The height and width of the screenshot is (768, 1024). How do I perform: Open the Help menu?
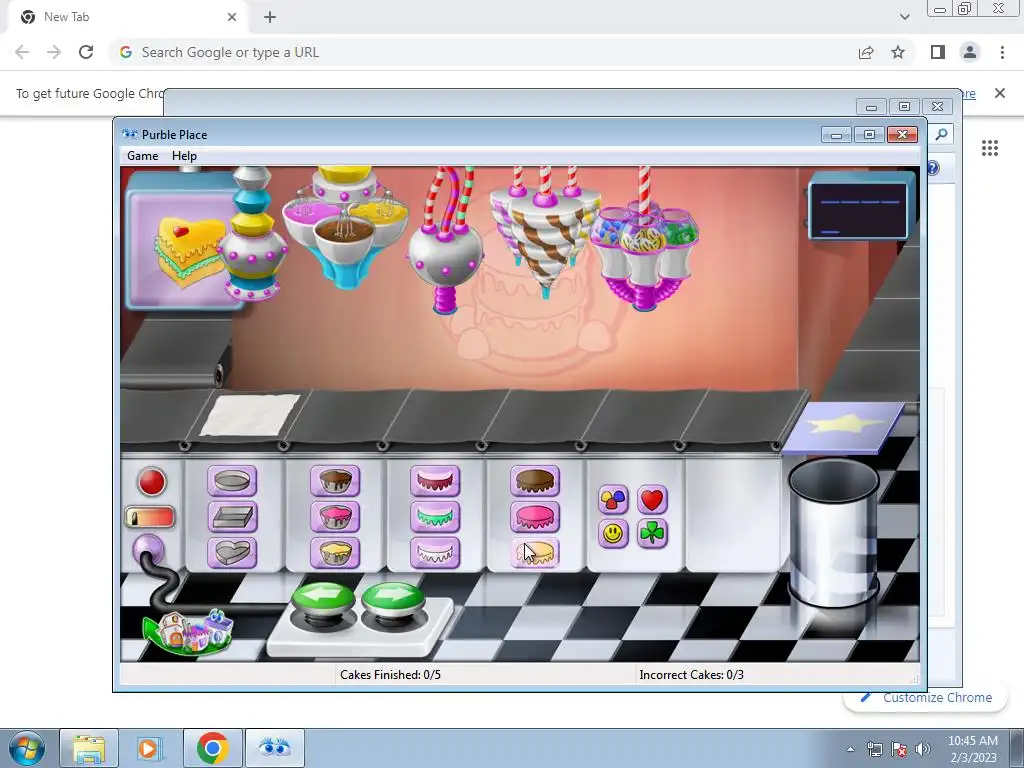184,155
